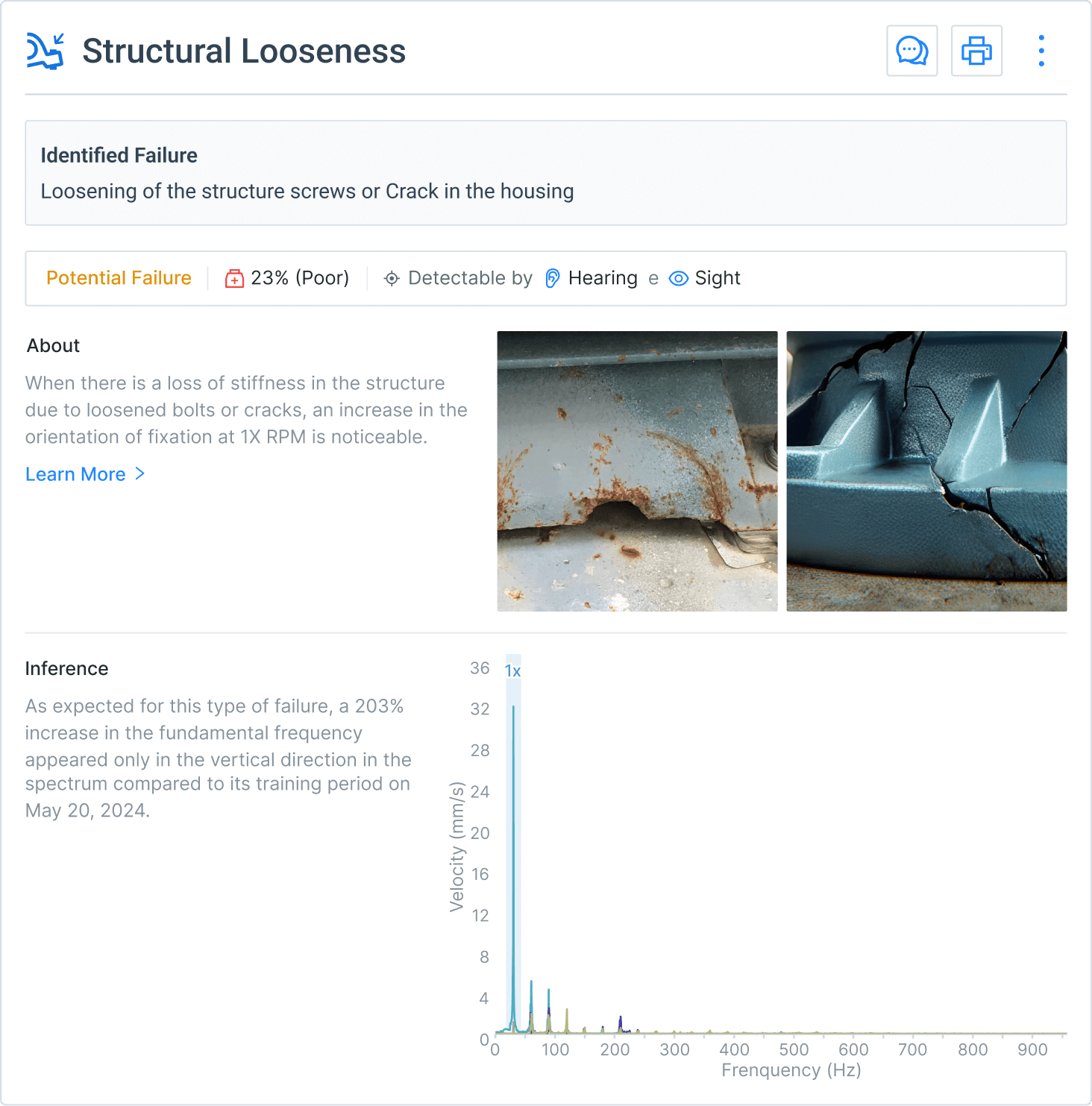This screenshot has width=1092, height=1106.
Task: Click the Detectable by target icon
Action: (x=392, y=279)
